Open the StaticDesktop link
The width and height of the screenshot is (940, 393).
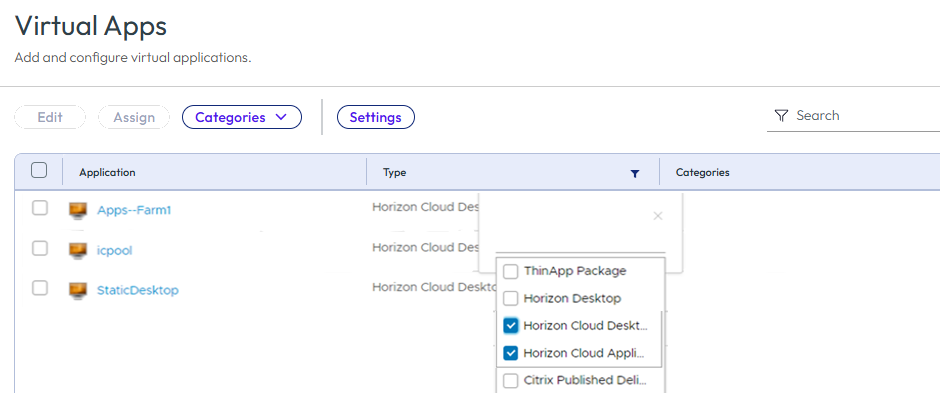coord(138,291)
